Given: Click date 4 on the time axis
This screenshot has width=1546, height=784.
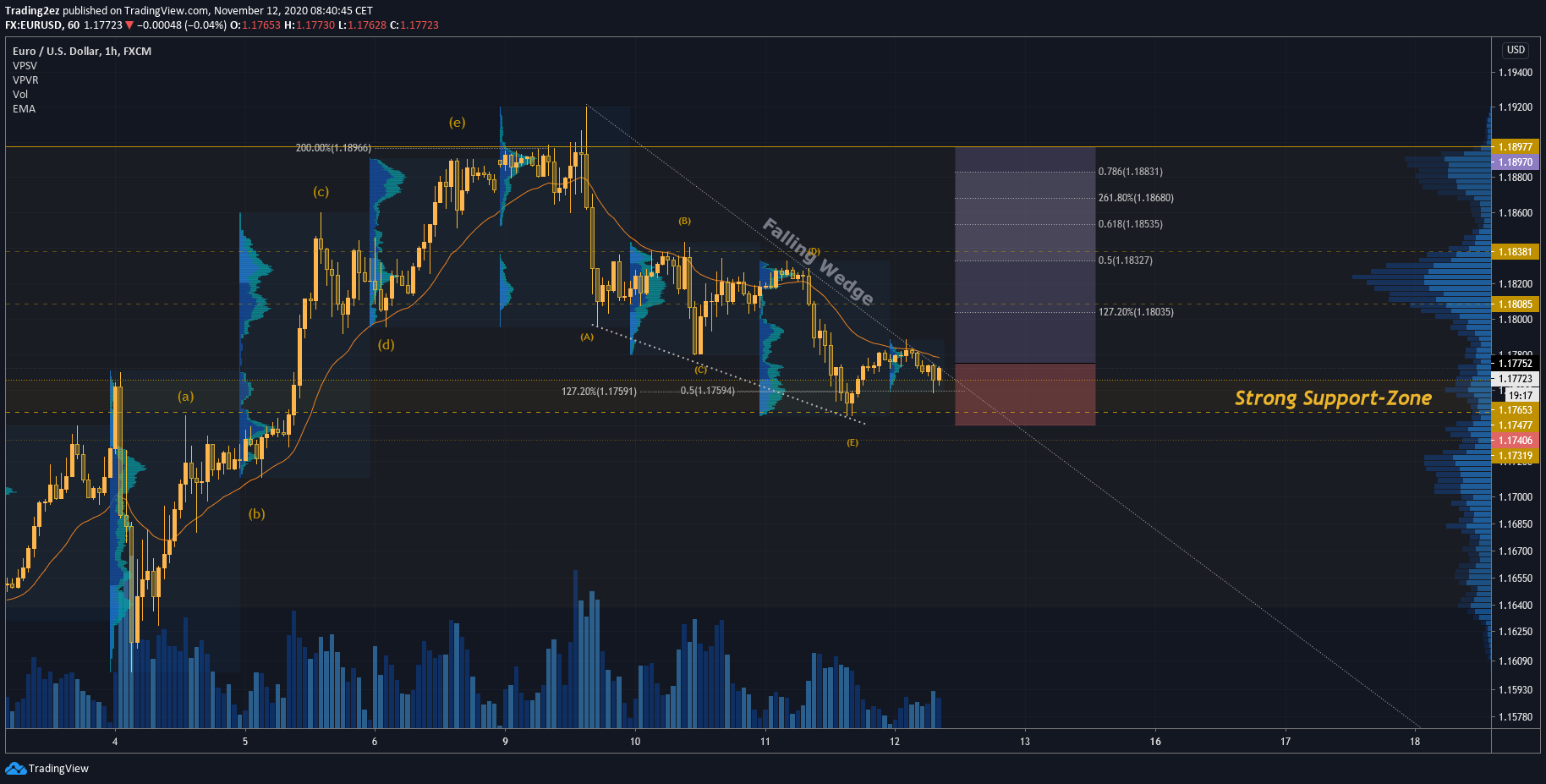Looking at the screenshot, I should click(115, 742).
